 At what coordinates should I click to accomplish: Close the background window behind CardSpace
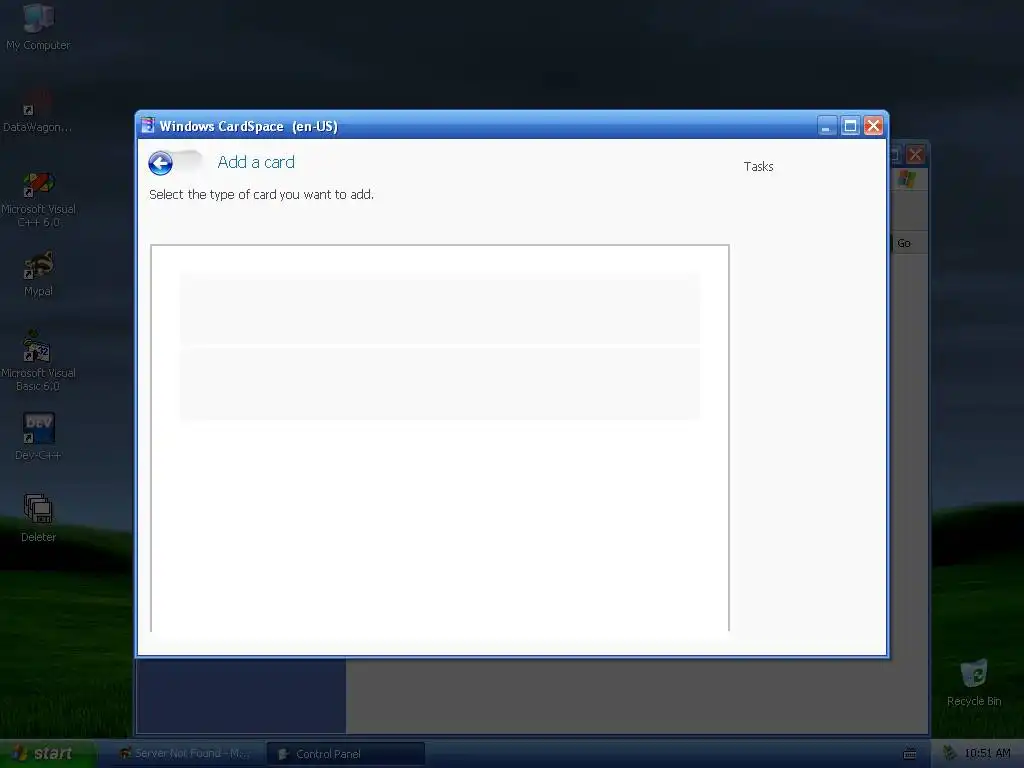(x=916, y=155)
